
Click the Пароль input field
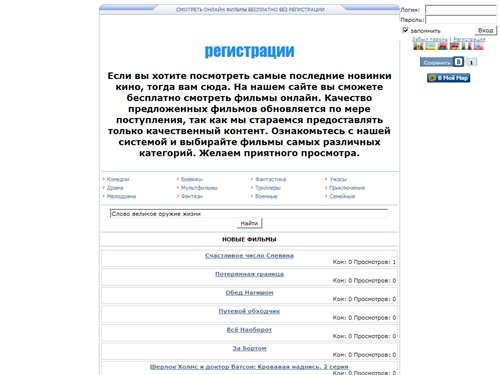coord(461,20)
